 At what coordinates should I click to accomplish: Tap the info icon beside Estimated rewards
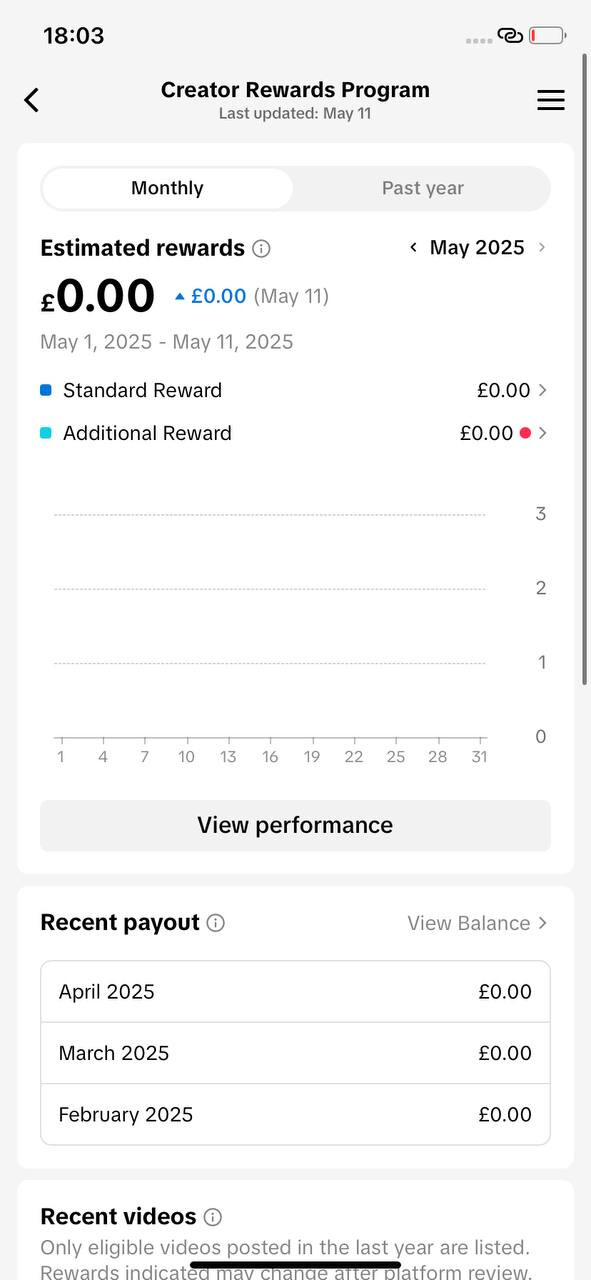click(x=261, y=248)
